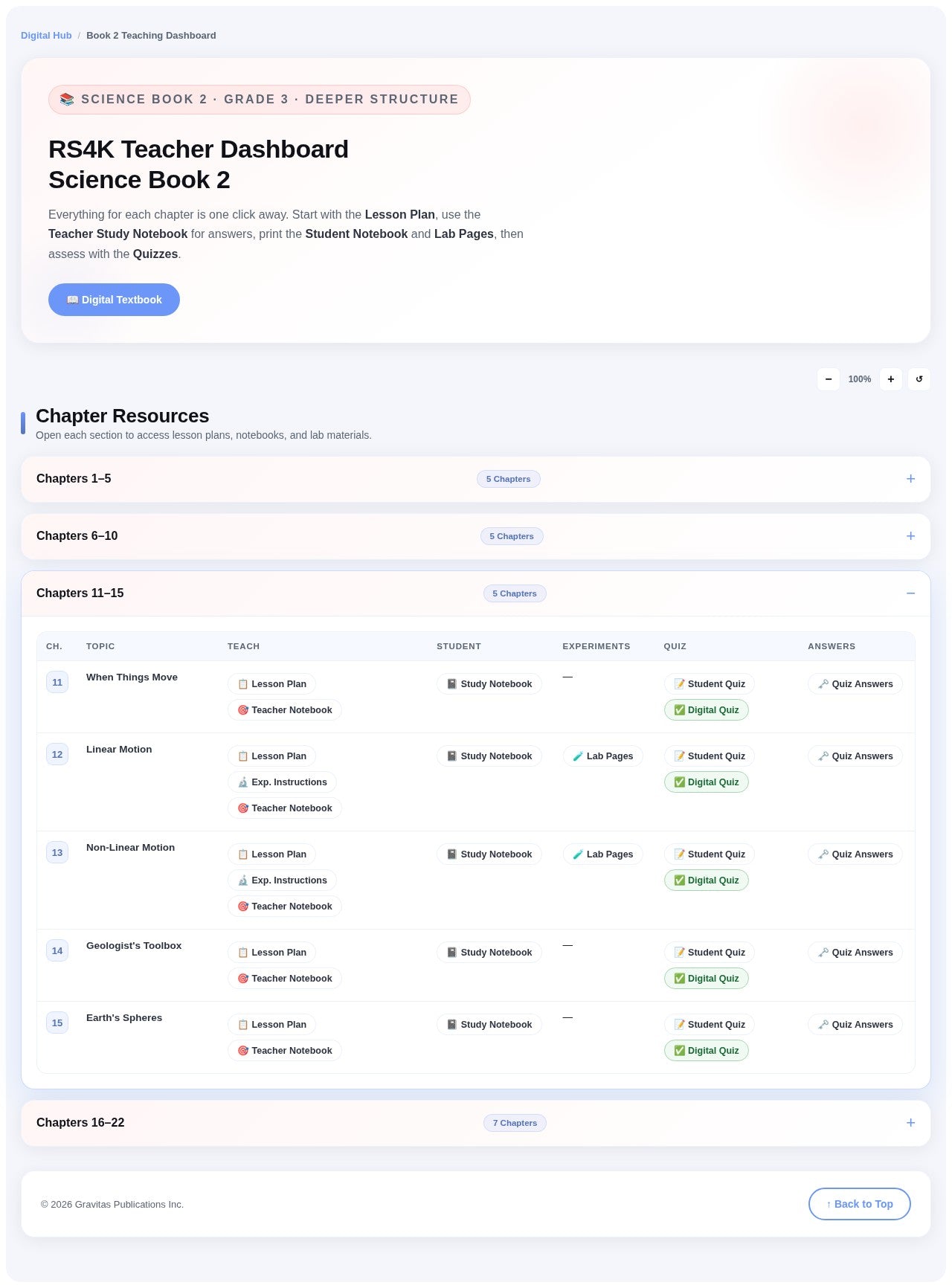The height and width of the screenshot is (1288, 952).
Task: Click the chapter 11 number badge
Action: click(57, 682)
